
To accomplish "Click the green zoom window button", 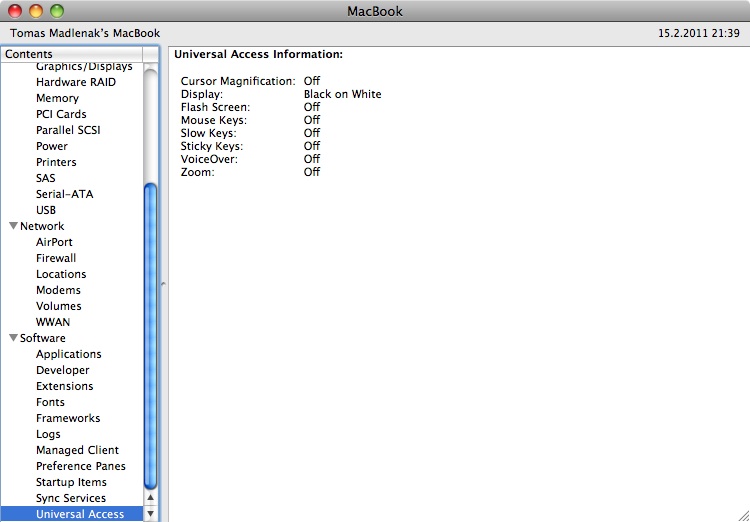I will 57,11.
